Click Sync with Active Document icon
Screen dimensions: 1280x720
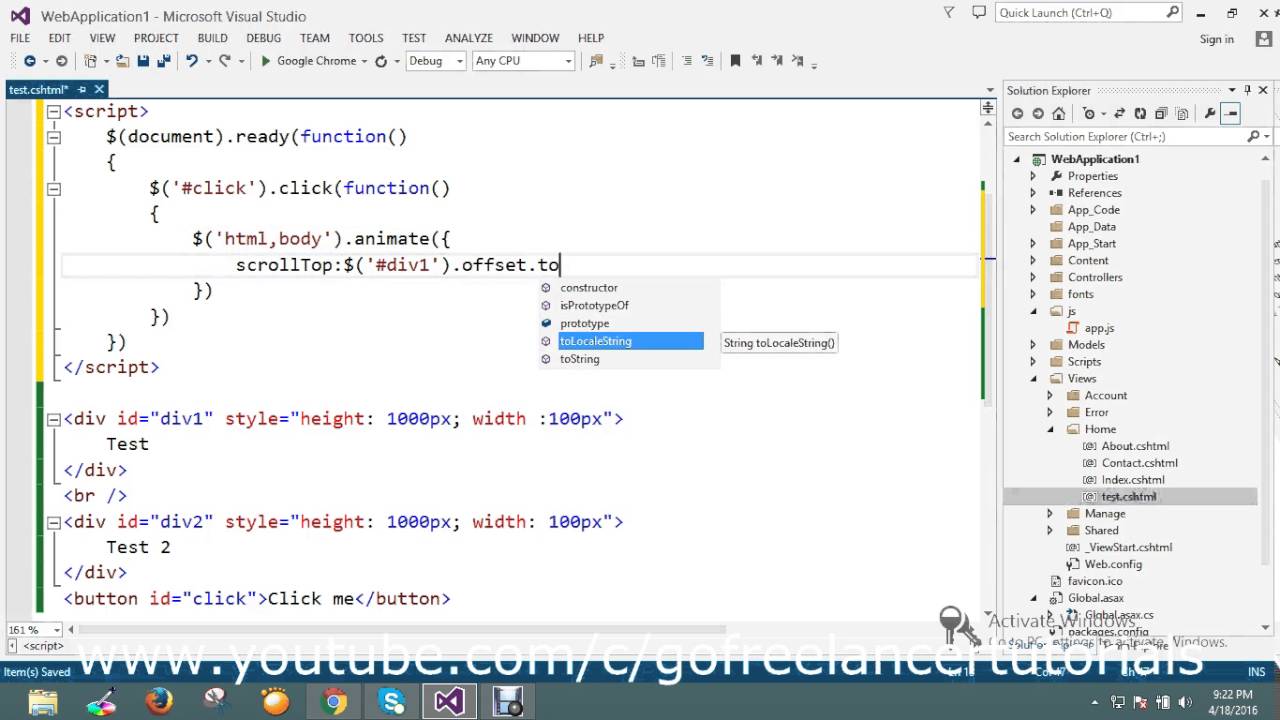click(1120, 113)
